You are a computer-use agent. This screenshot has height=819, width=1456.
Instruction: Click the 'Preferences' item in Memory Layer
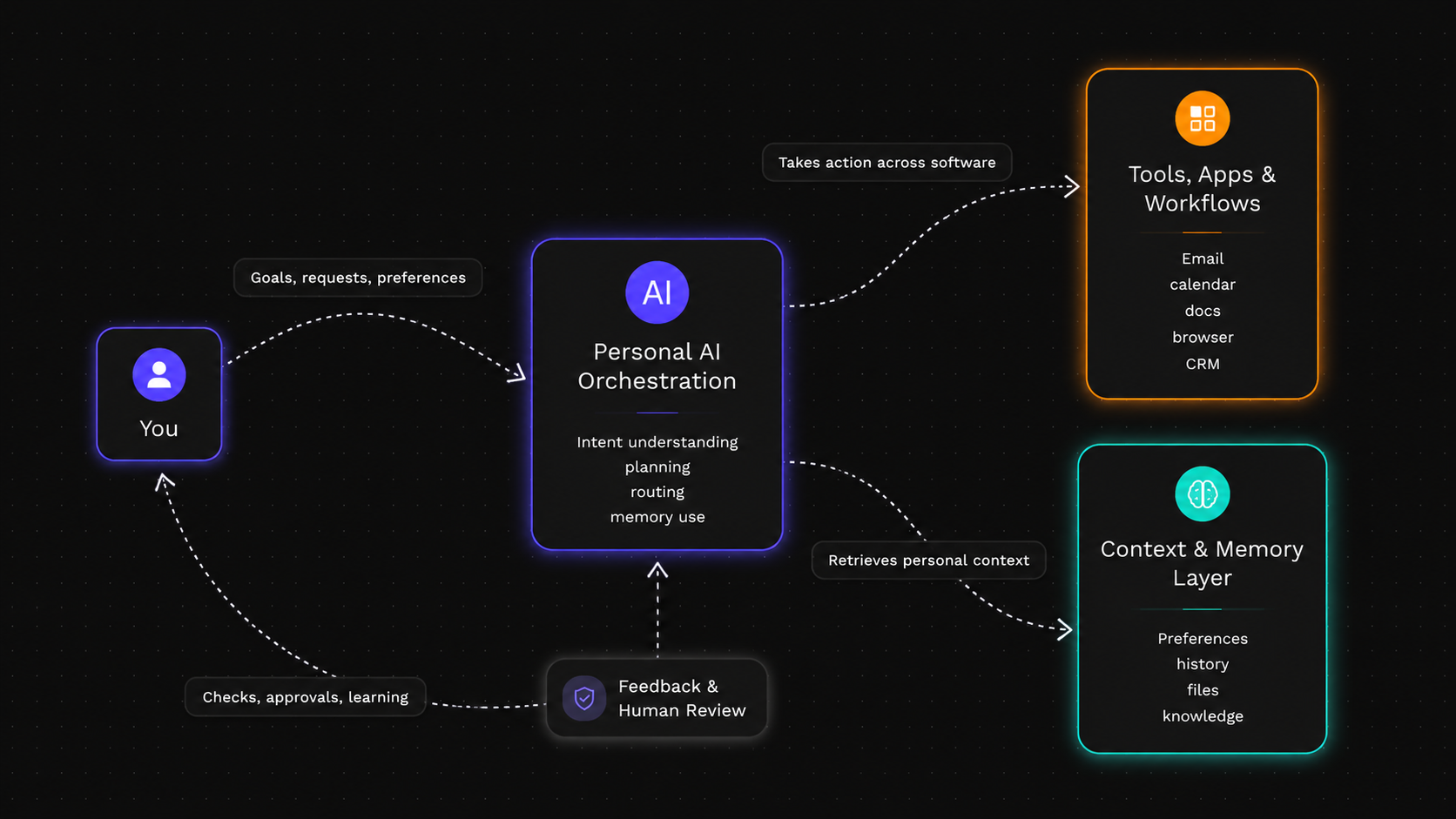(1203, 639)
